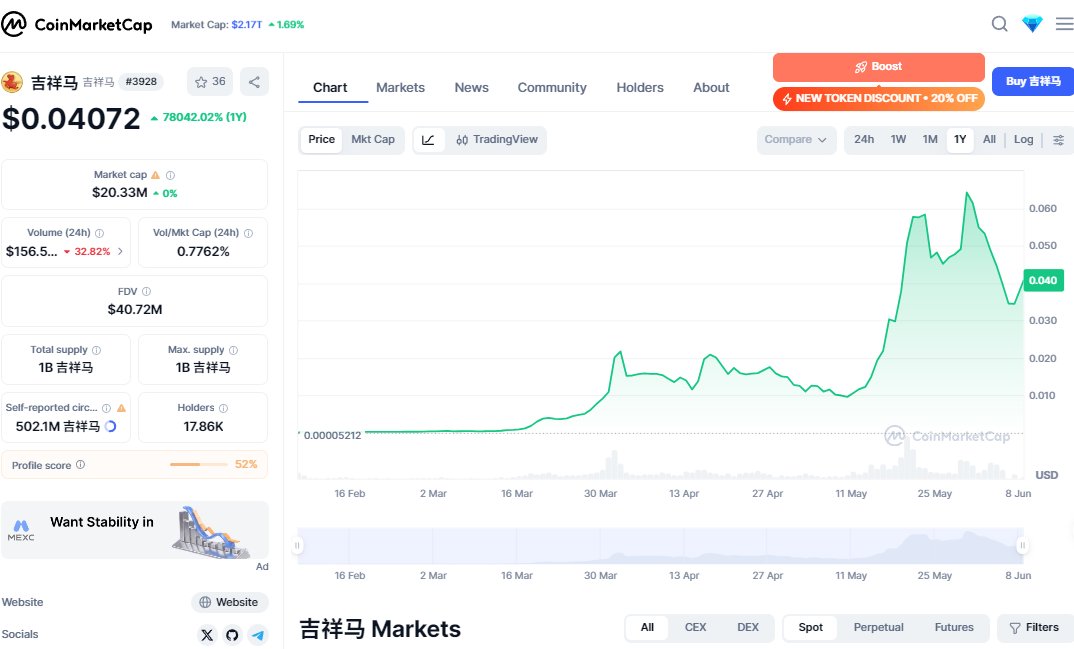Click the 0.040 current price label

tap(1043, 281)
